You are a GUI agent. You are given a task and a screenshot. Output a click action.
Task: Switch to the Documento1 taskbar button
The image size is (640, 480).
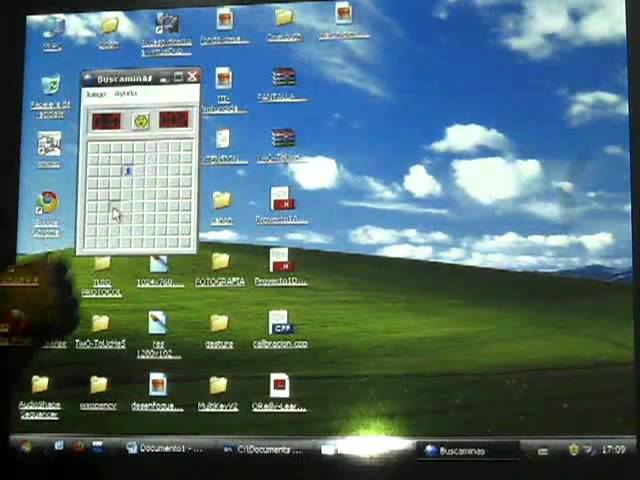[165, 448]
